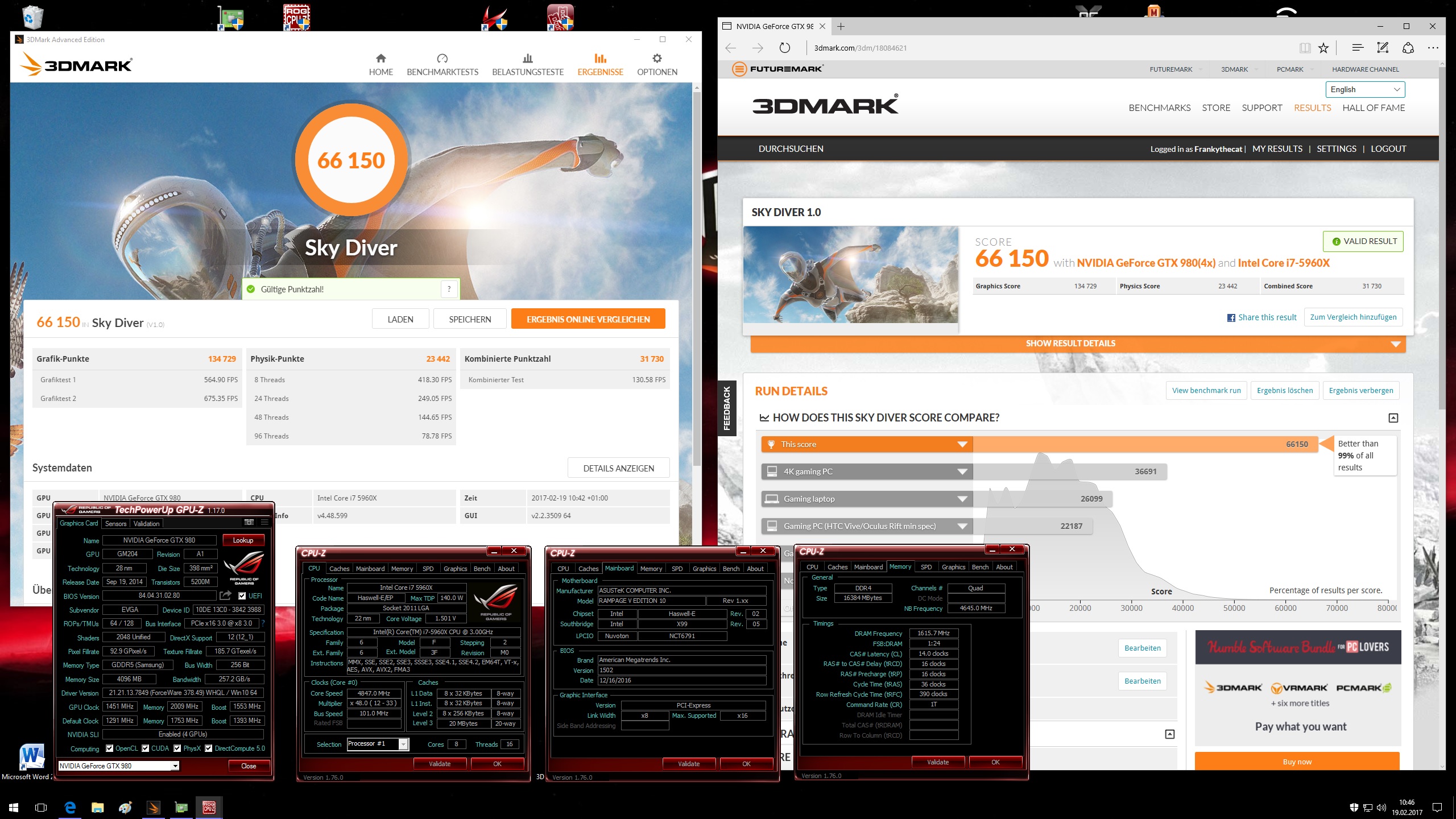This screenshot has height=819, width=1456.
Task: Click the browser page vertical scrollbar
Action: click(x=1442, y=239)
